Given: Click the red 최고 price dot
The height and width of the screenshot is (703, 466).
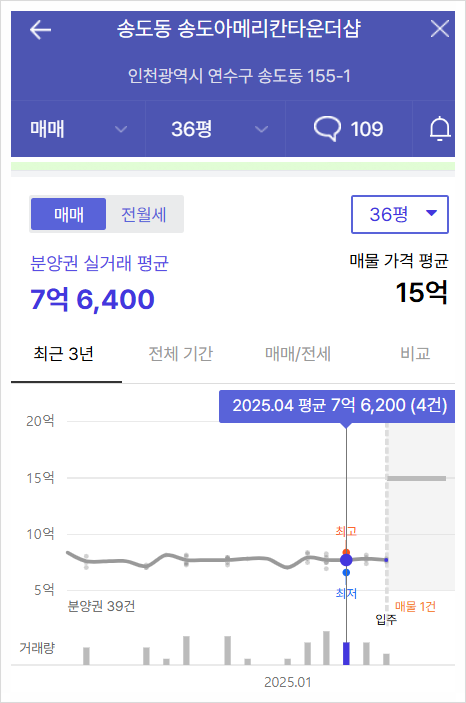Looking at the screenshot, I should point(346,552).
